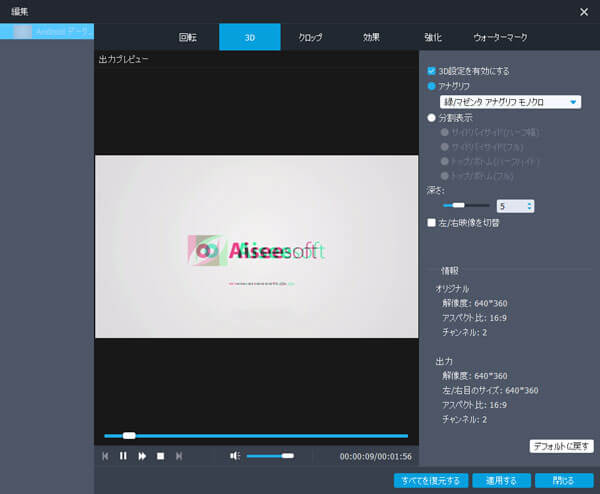
Task: Switch to the 3D tab
Action: pyautogui.click(x=249, y=37)
